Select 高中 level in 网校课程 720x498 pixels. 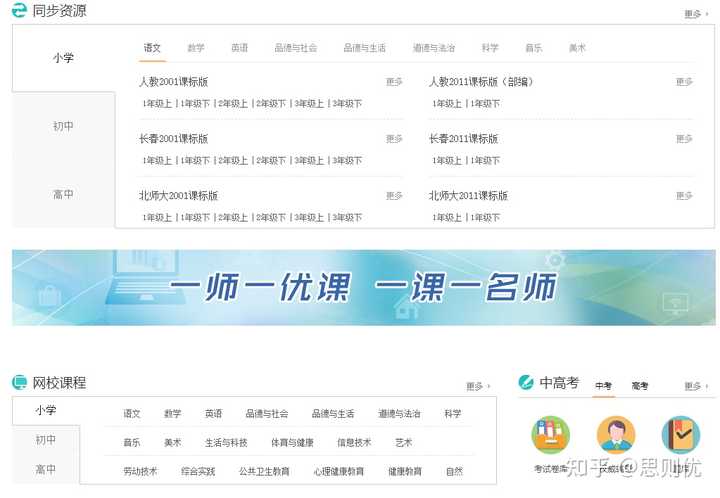45,469
